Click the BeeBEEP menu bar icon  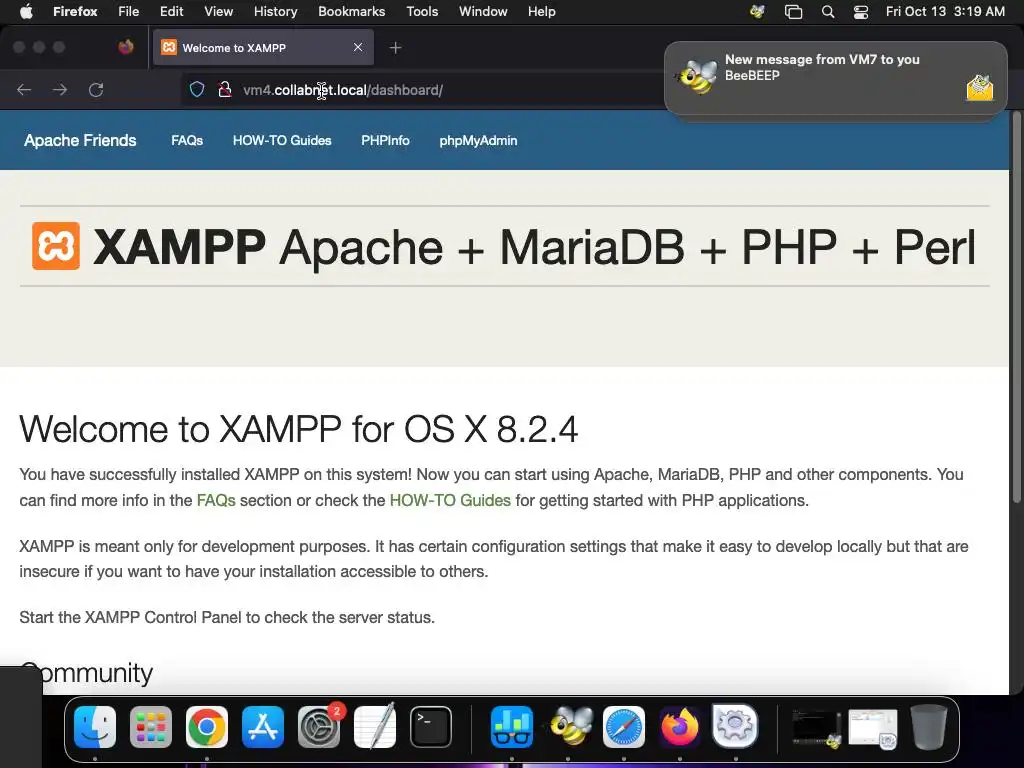coord(758,11)
